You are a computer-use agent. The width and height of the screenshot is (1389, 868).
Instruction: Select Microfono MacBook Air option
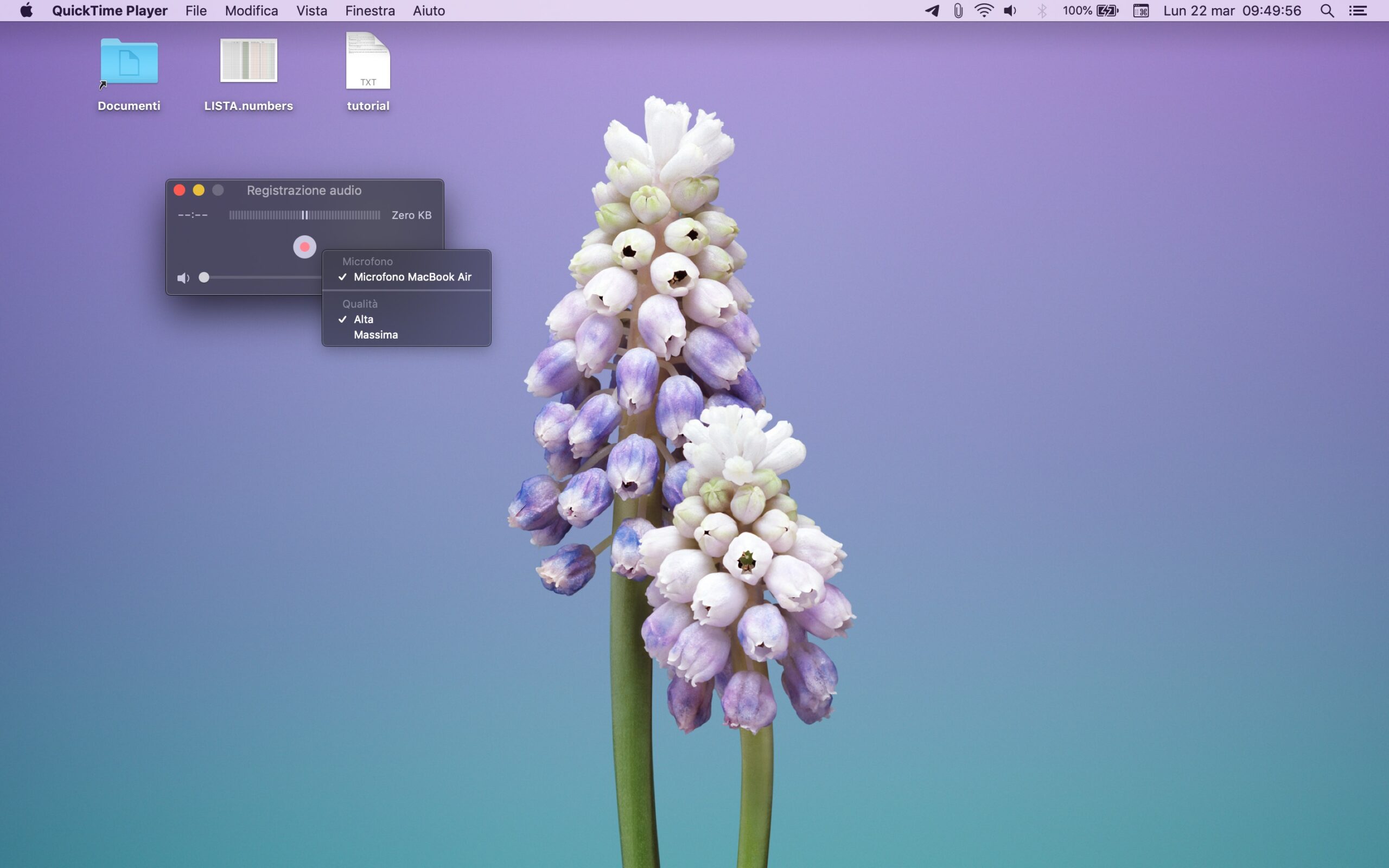click(412, 277)
